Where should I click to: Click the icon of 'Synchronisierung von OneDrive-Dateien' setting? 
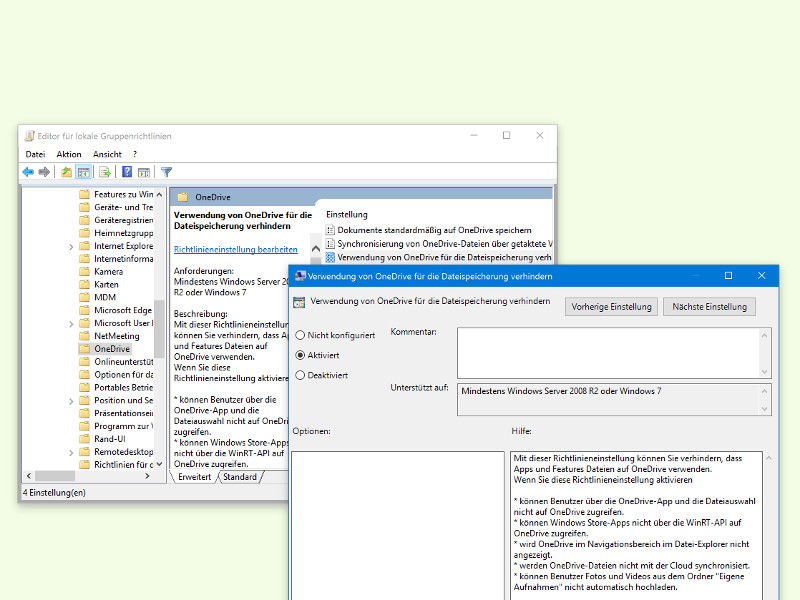click(330, 244)
